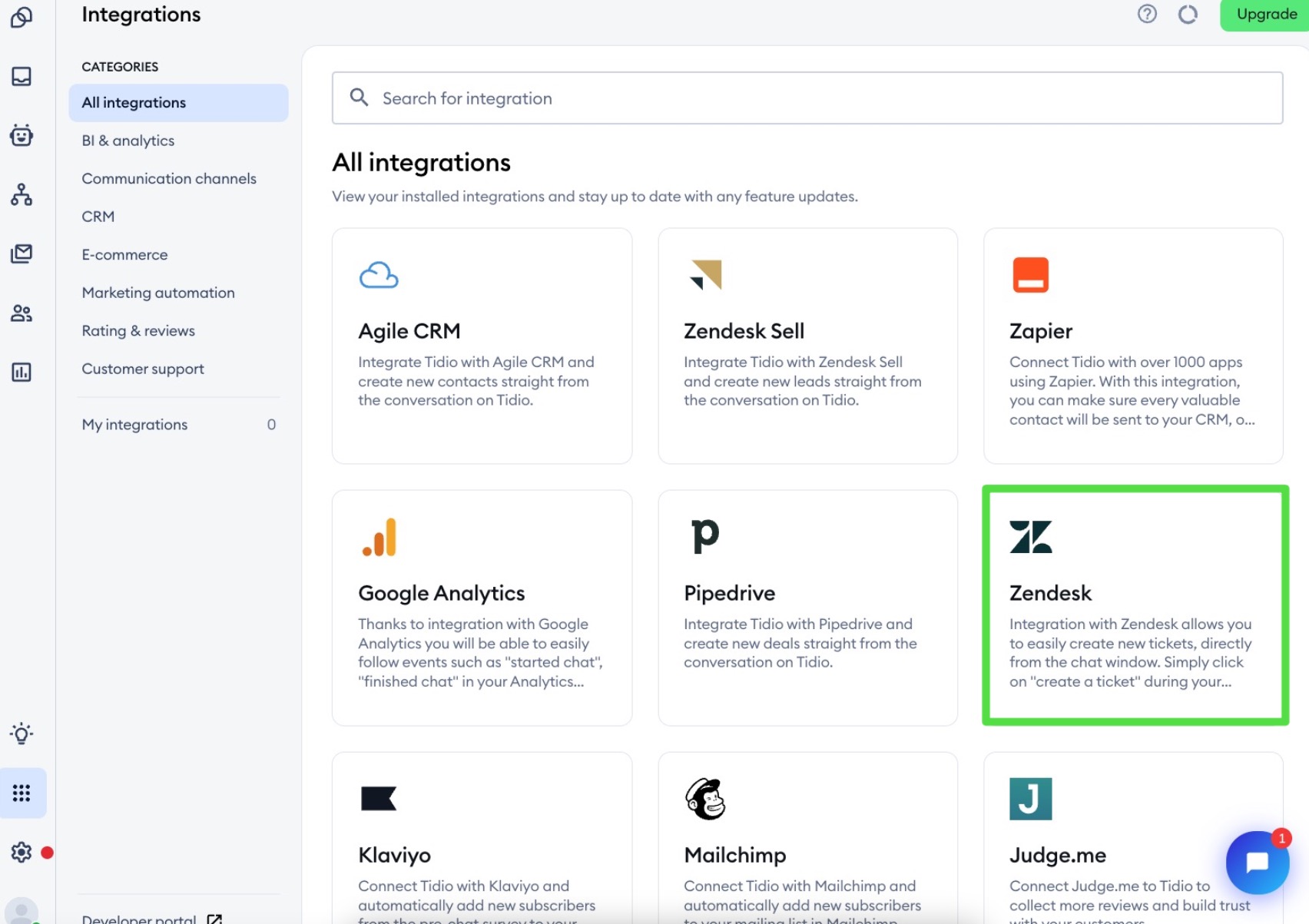Click the green Upgrade button
Viewport: 1309px width, 924px height.
pos(1266,14)
